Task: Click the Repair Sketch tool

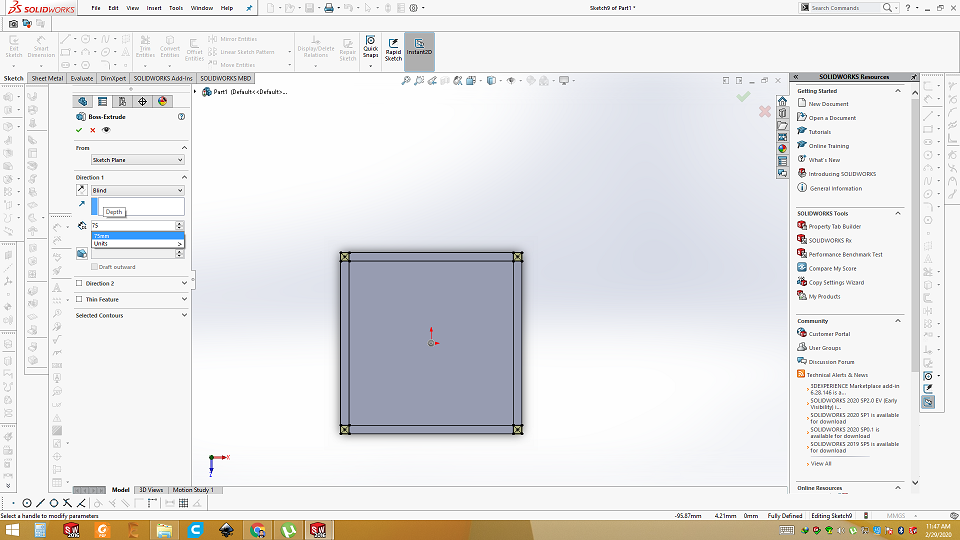Action: click(347, 49)
